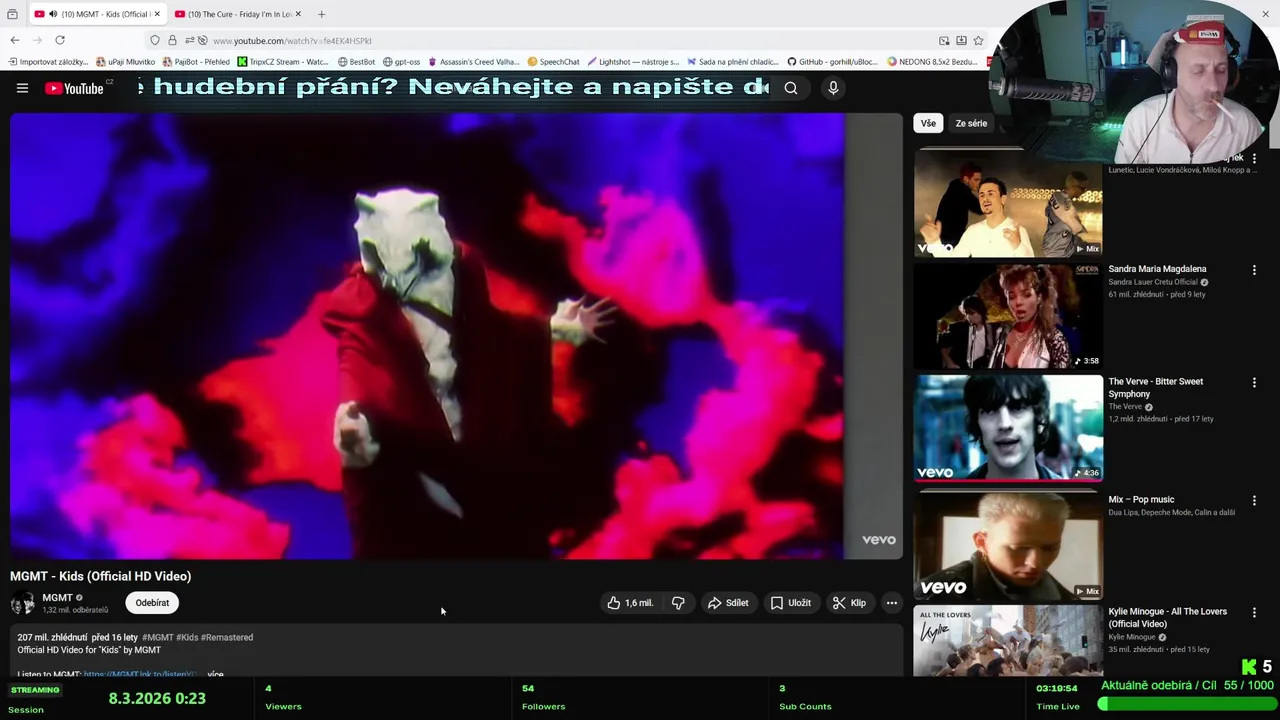The width and height of the screenshot is (1280, 720).
Task: Open Kylie Minogue All The Lovers thumbnail
Action: tap(1008, 641)
